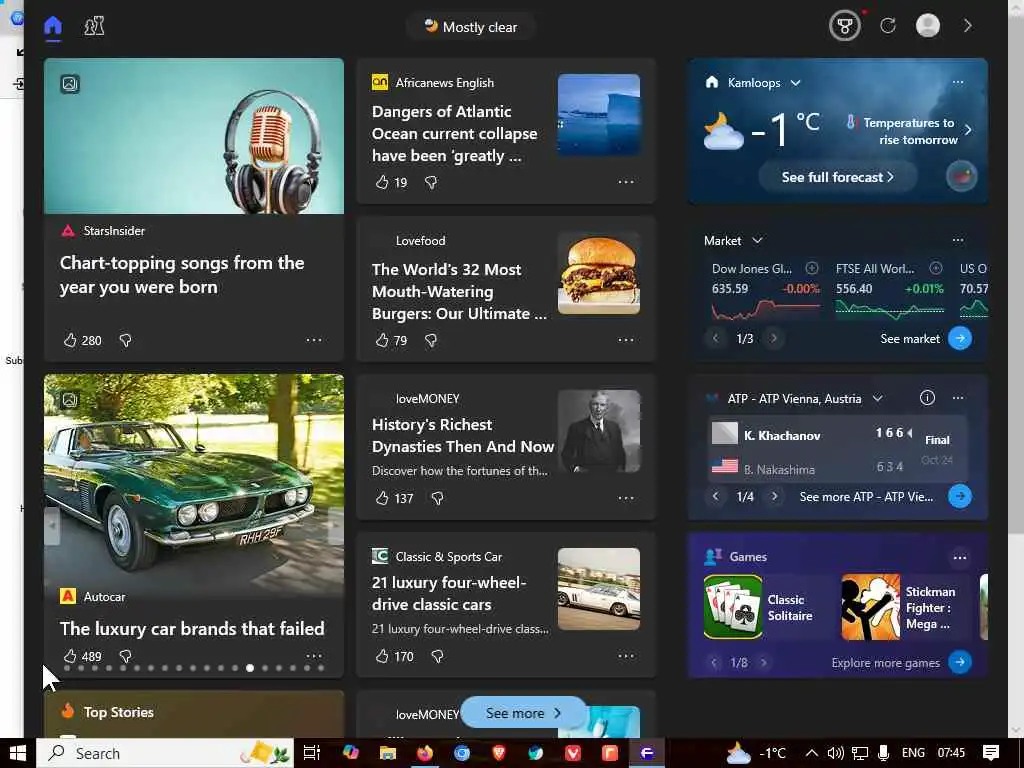
Task: Go to next market page arrow
Action: 774,338
